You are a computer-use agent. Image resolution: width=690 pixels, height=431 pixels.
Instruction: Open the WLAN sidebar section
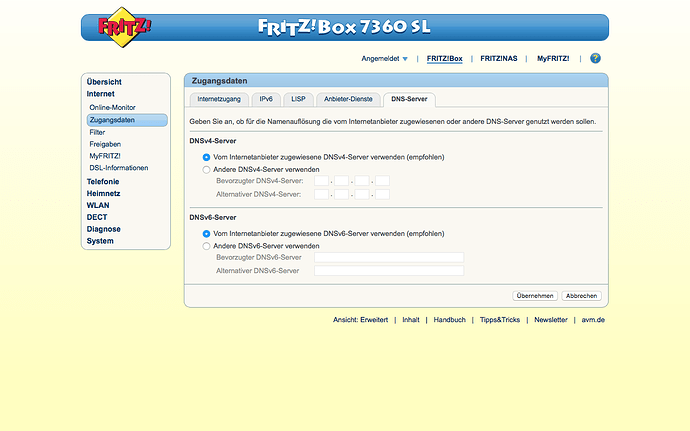click(x=98, y=205)
